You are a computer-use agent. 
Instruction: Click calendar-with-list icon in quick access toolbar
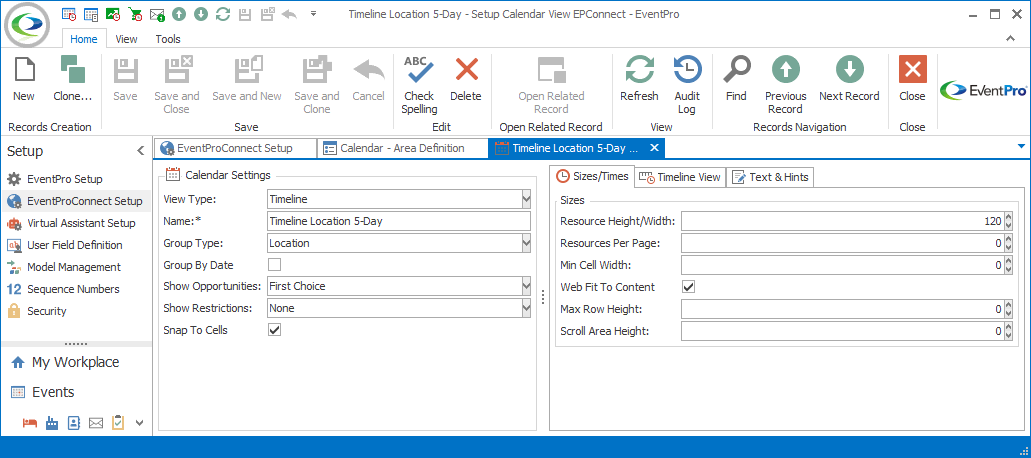91,14
